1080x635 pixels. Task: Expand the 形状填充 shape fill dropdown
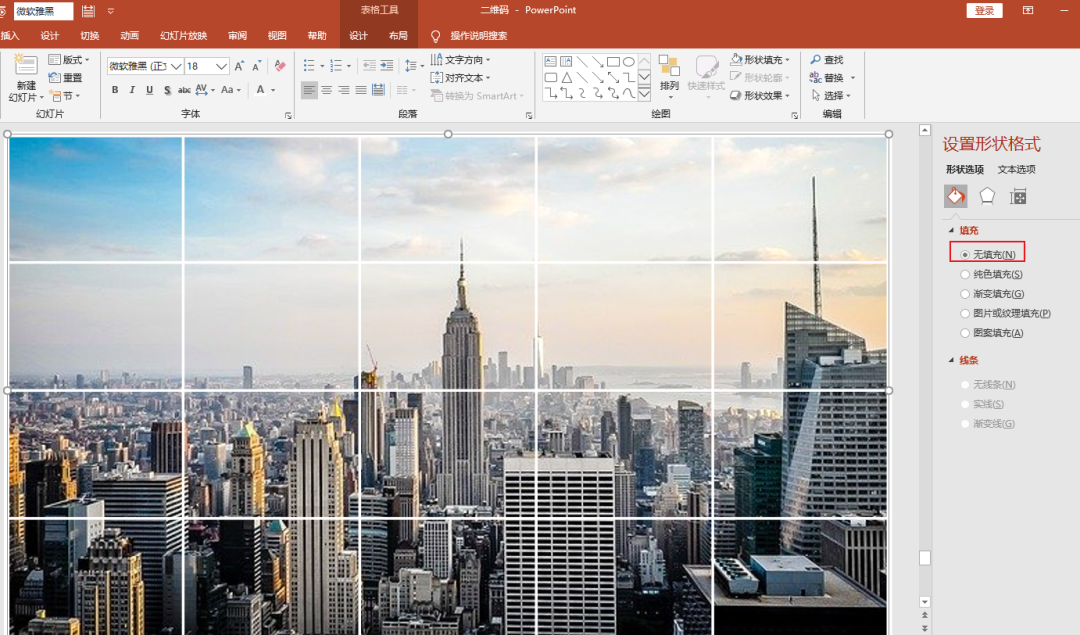pyautogui.click(x=789, y=60)
